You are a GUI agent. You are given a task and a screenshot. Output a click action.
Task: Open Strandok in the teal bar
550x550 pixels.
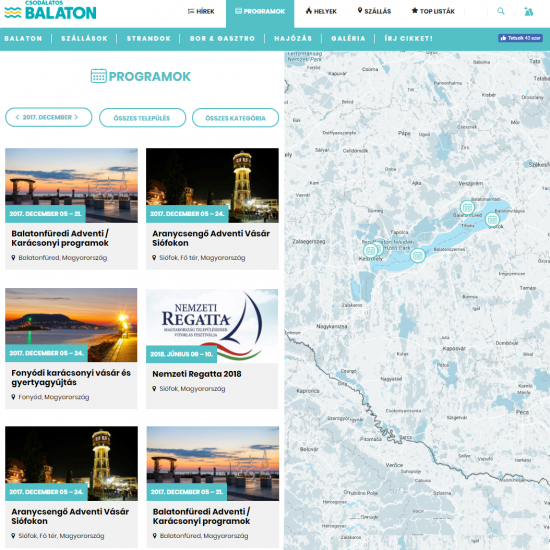click(x=149, y=39)
